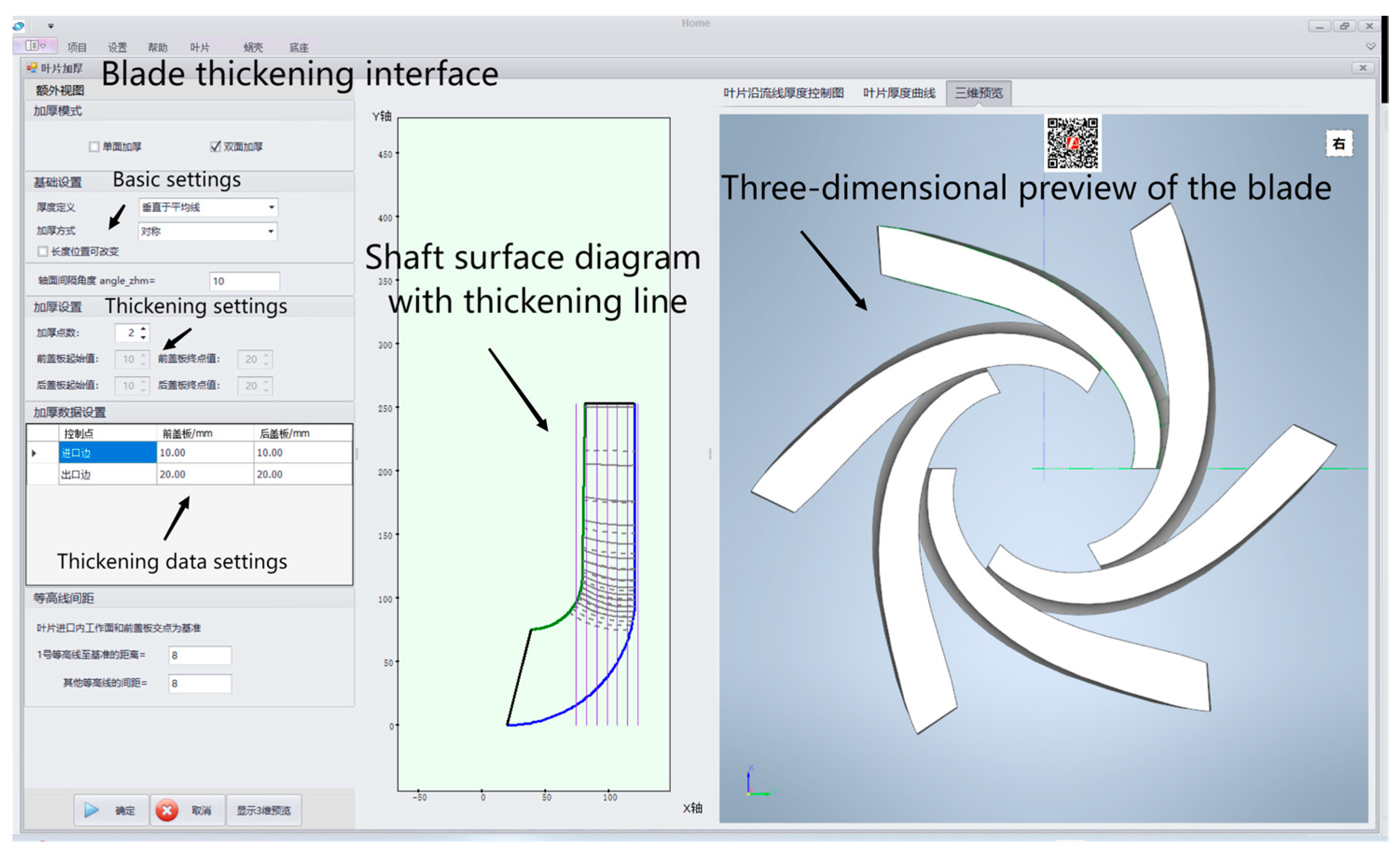Viewport: 1400px width, 853px height.
Task: Click the angle_zhm input field
Action: click(244, 281)
